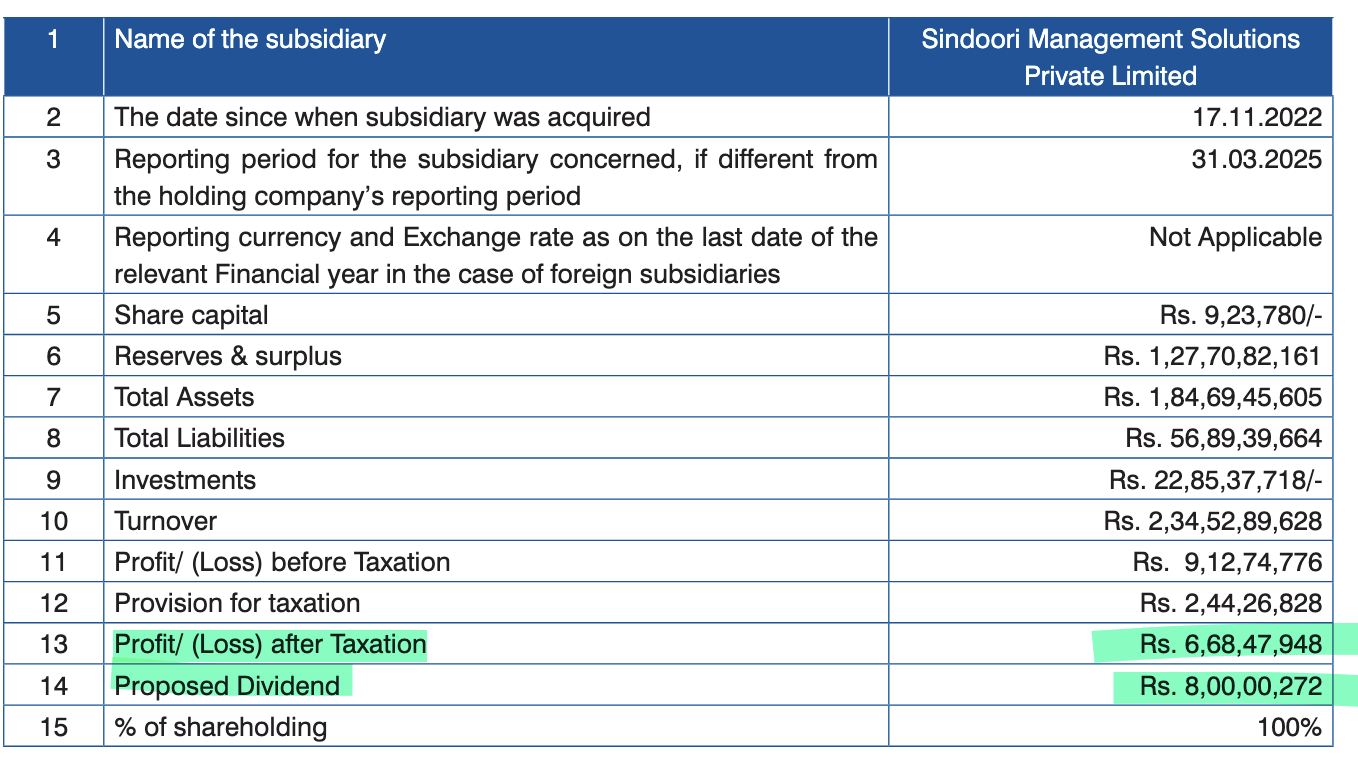
Task: Click the share capital value Rs. 9,23,780/-
Action: click(1241, 316)
